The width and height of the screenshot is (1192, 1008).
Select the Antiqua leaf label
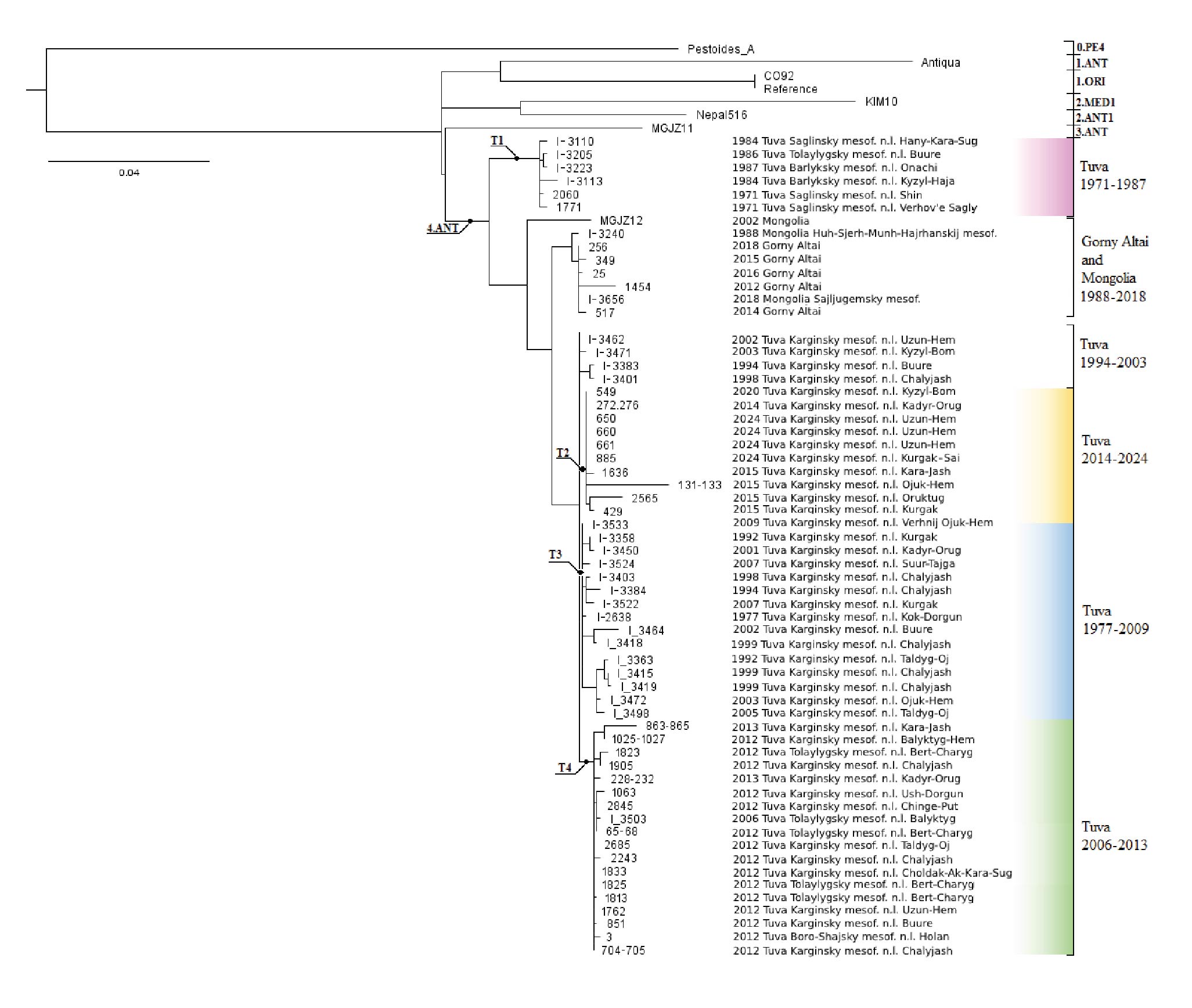click(x=940, y=63)
